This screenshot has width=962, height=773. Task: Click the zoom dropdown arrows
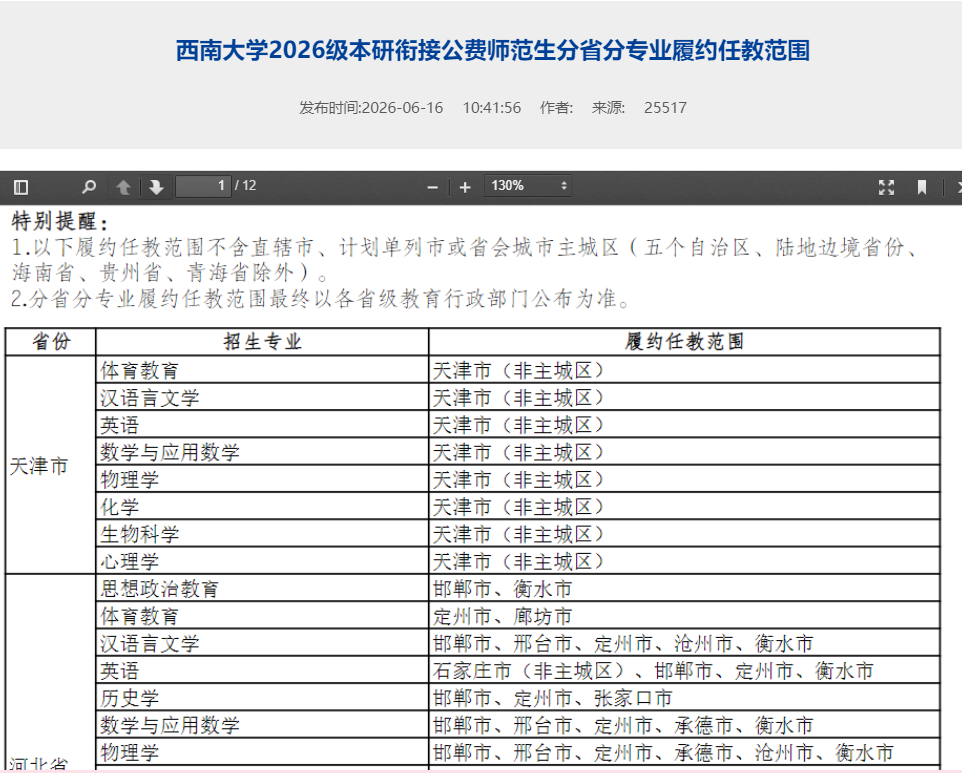[x=564, y=186]
